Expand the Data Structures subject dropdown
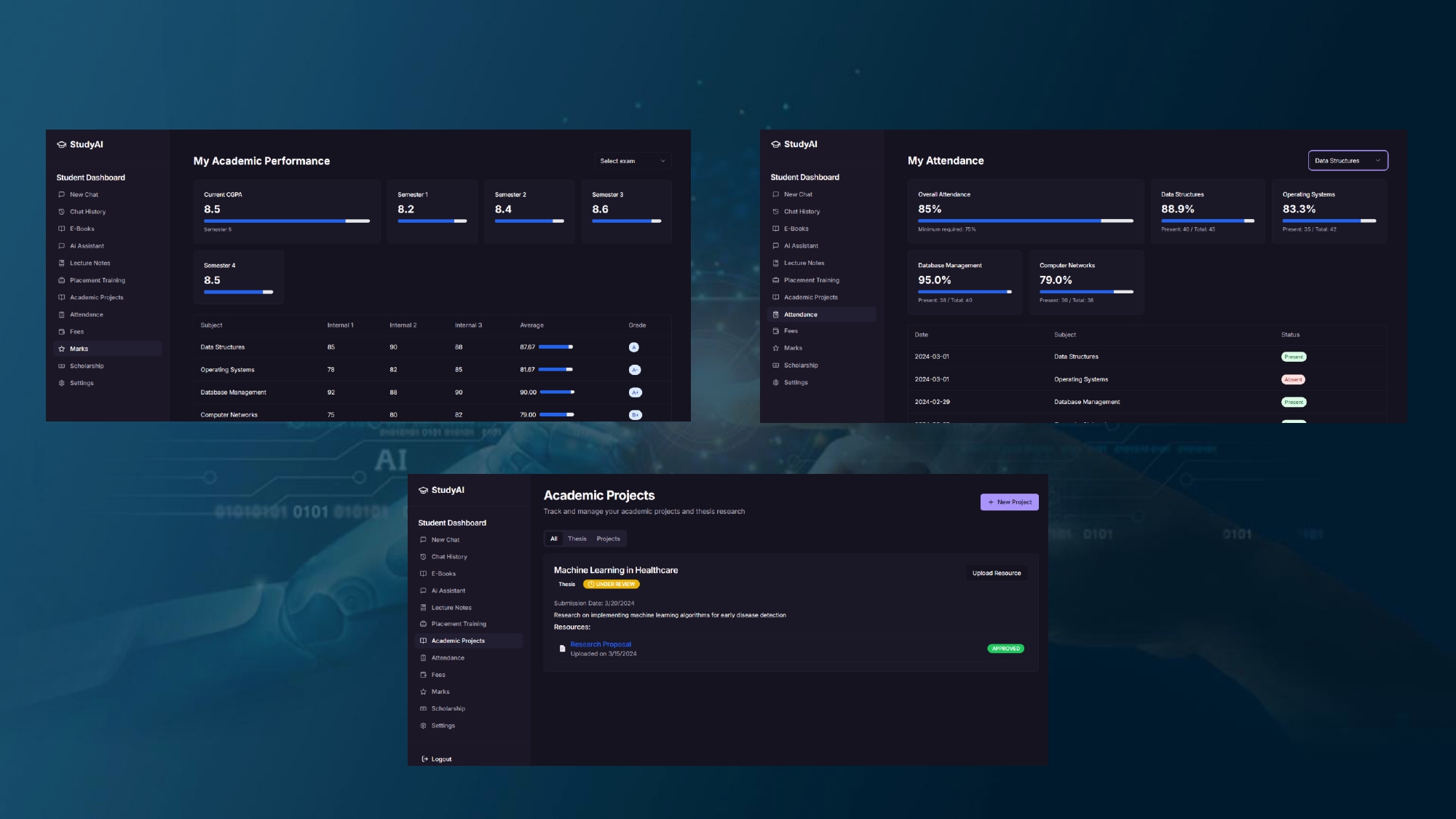Screen dimensions: 1456x819 coord(1347,161)
